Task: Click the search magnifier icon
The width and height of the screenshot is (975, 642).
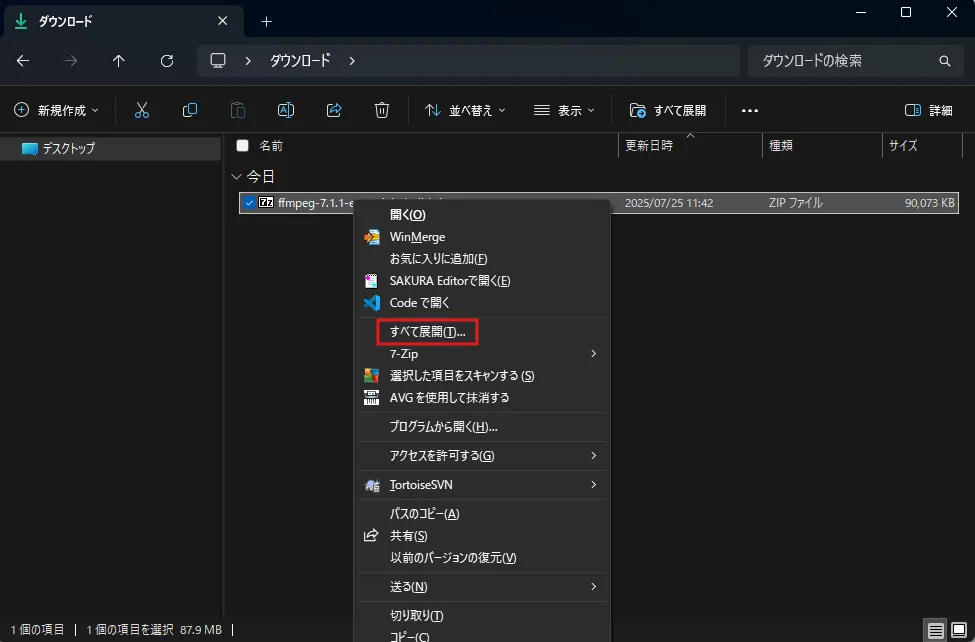Action: [x=945, y=61]
